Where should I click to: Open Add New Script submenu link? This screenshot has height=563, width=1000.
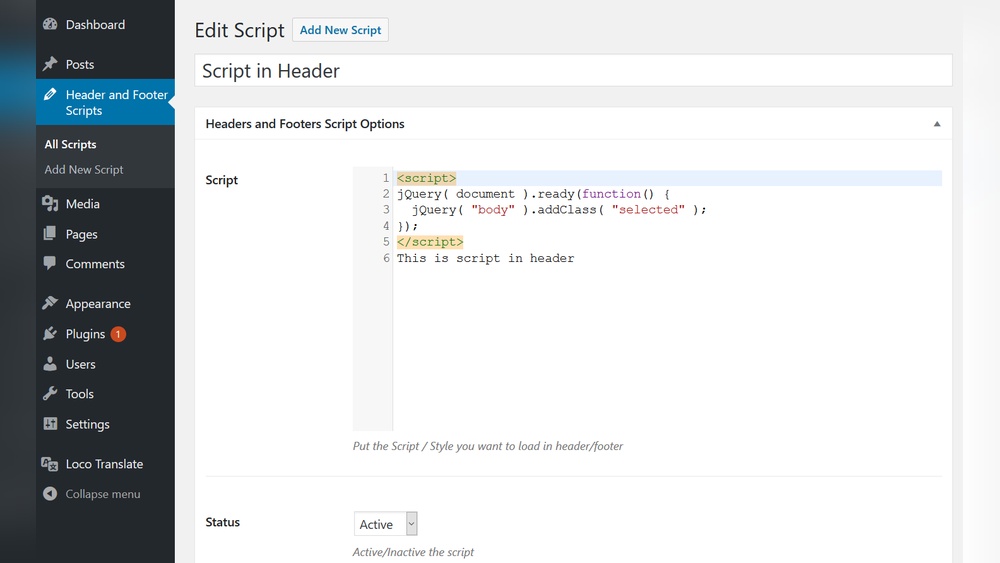coord(84,170)
